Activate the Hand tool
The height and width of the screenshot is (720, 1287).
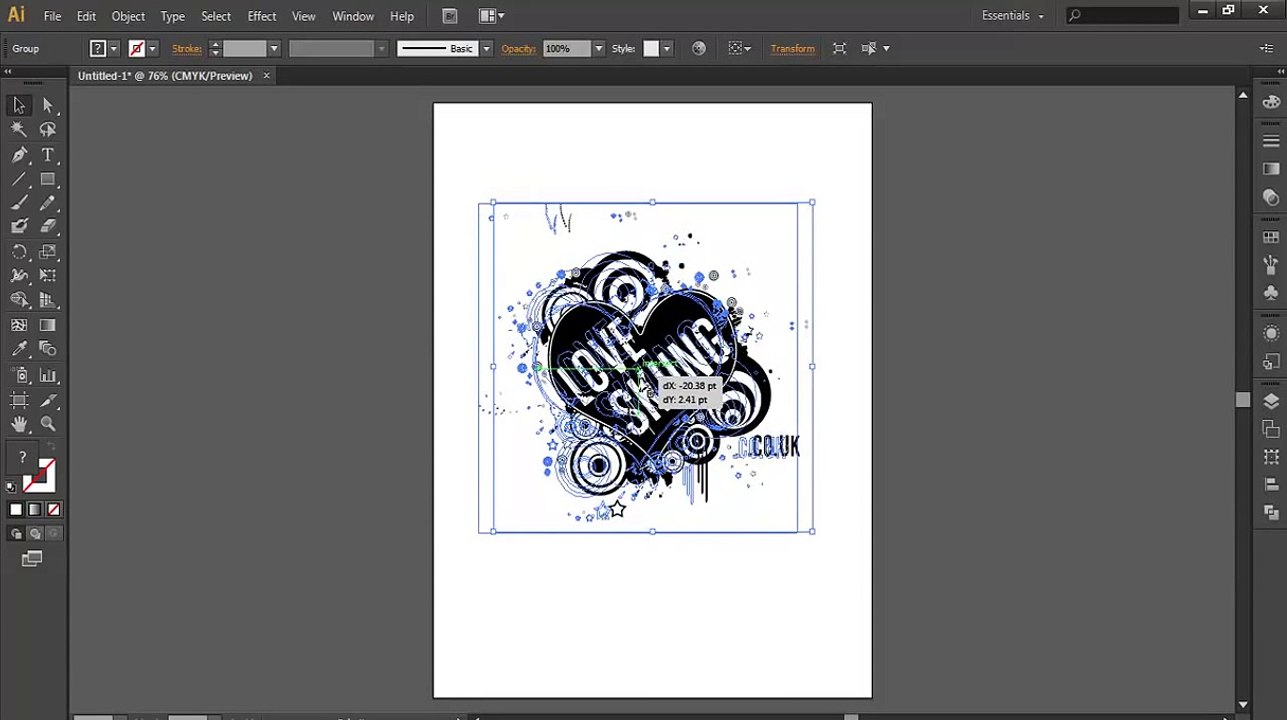(x=19, y=425)
